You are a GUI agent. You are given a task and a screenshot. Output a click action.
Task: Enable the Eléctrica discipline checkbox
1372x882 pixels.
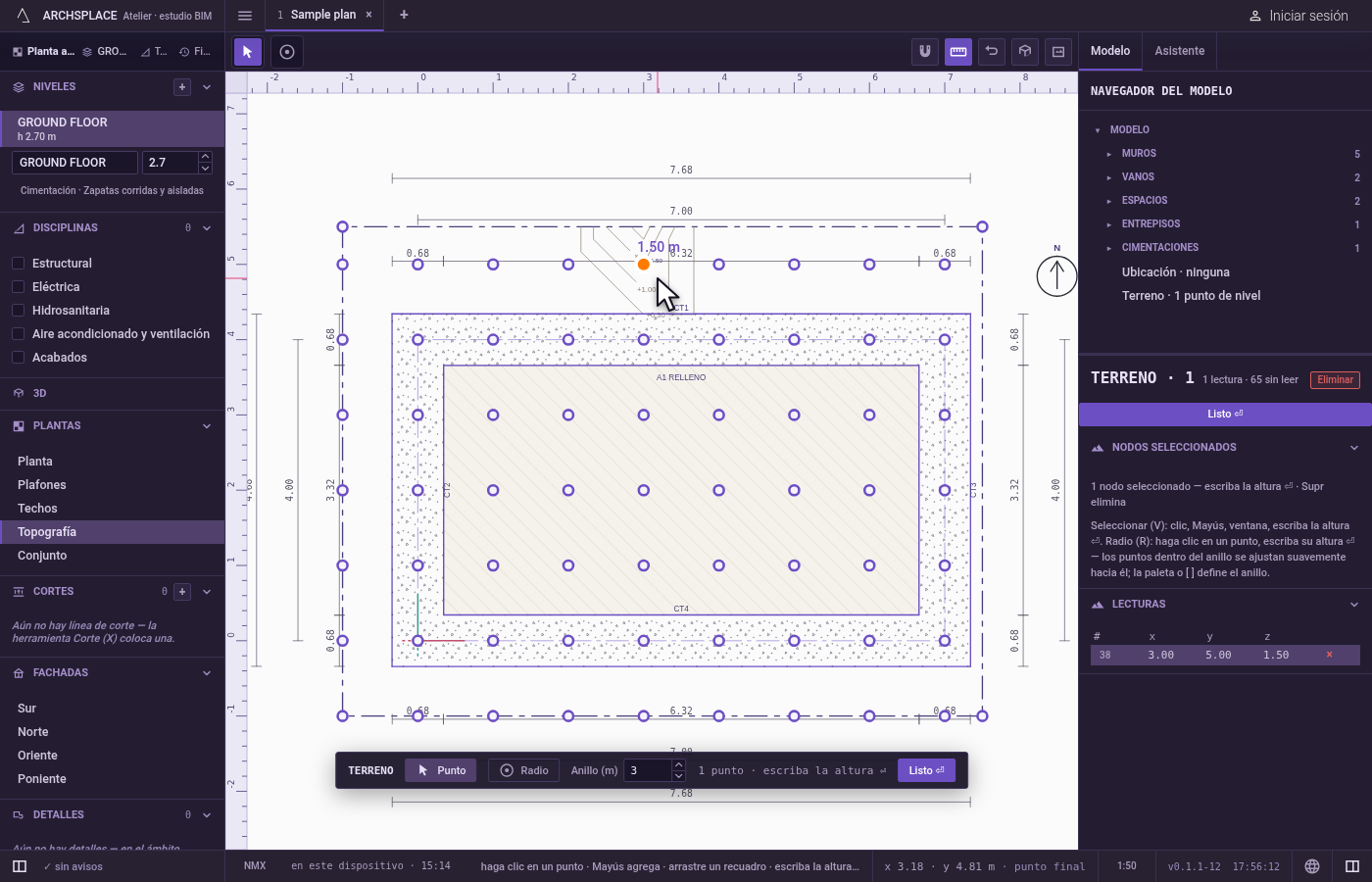18,287
